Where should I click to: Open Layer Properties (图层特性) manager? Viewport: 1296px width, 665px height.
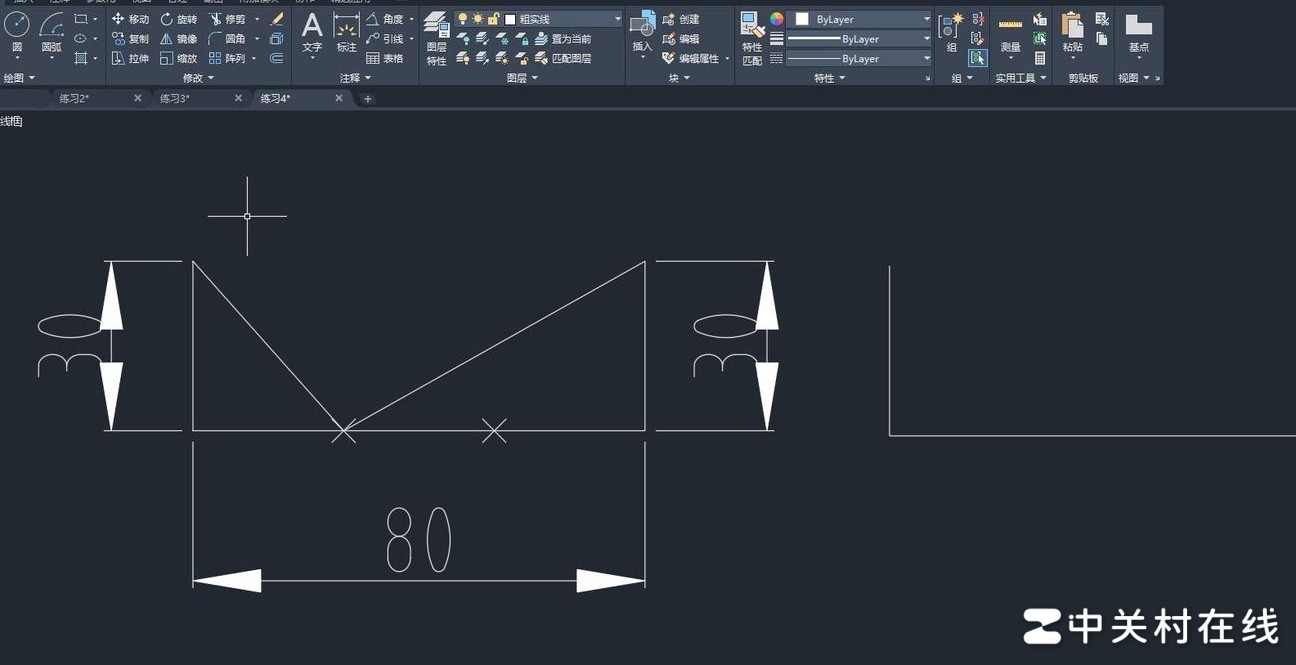click(436, 38)
